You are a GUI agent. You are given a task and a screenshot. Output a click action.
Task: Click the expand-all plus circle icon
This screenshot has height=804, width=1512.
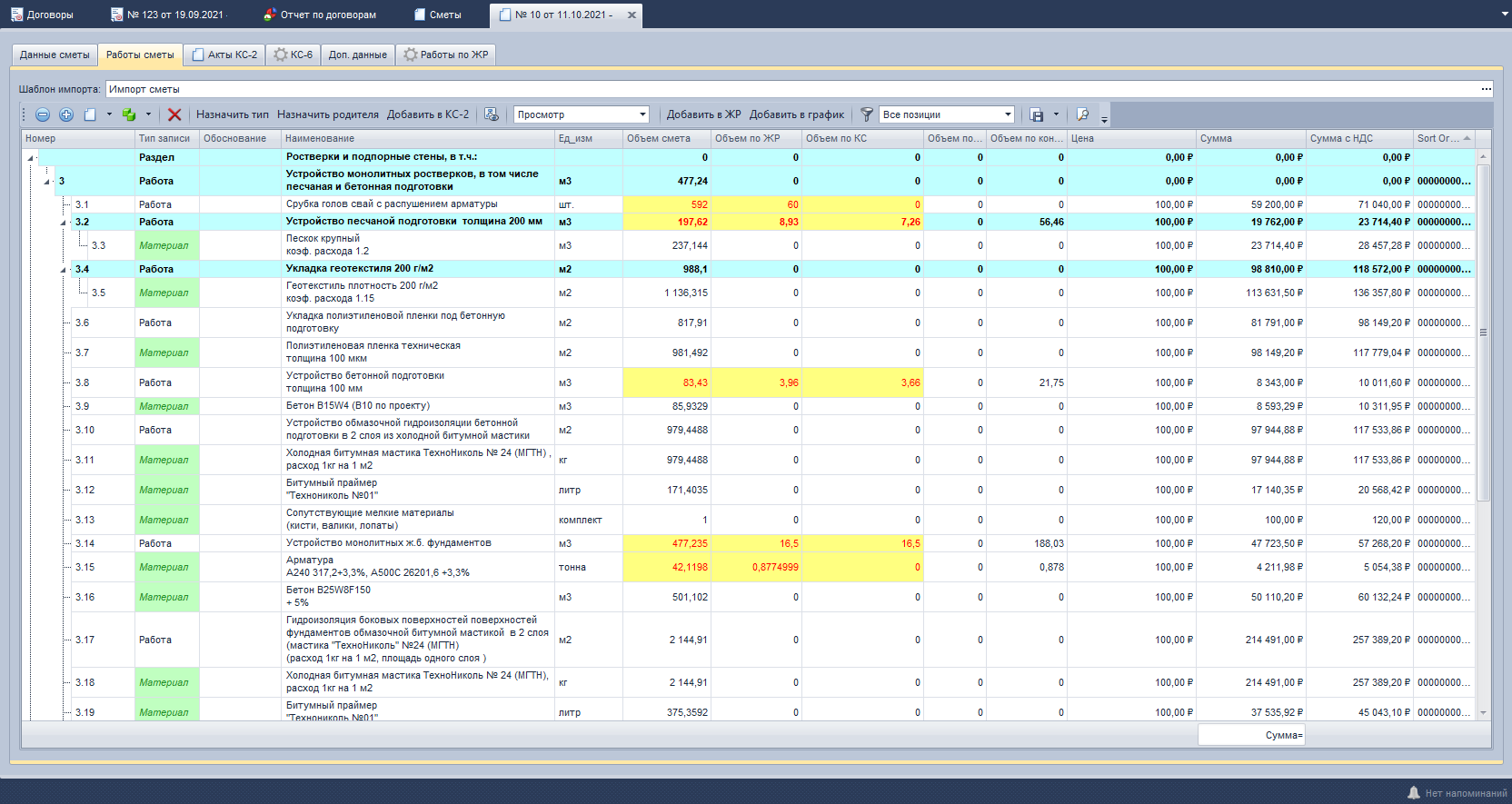(x=66, y=114)
